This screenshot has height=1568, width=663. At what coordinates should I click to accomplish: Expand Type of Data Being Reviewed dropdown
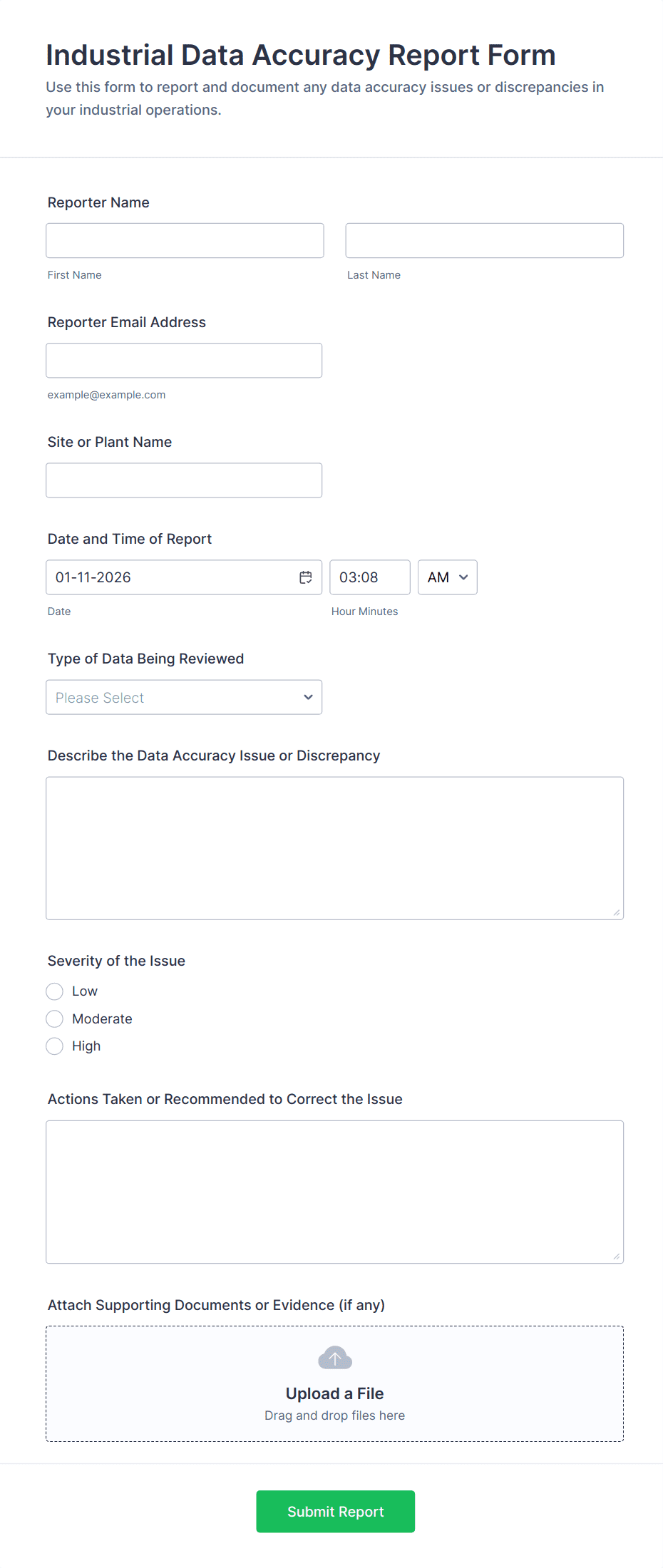184,697
